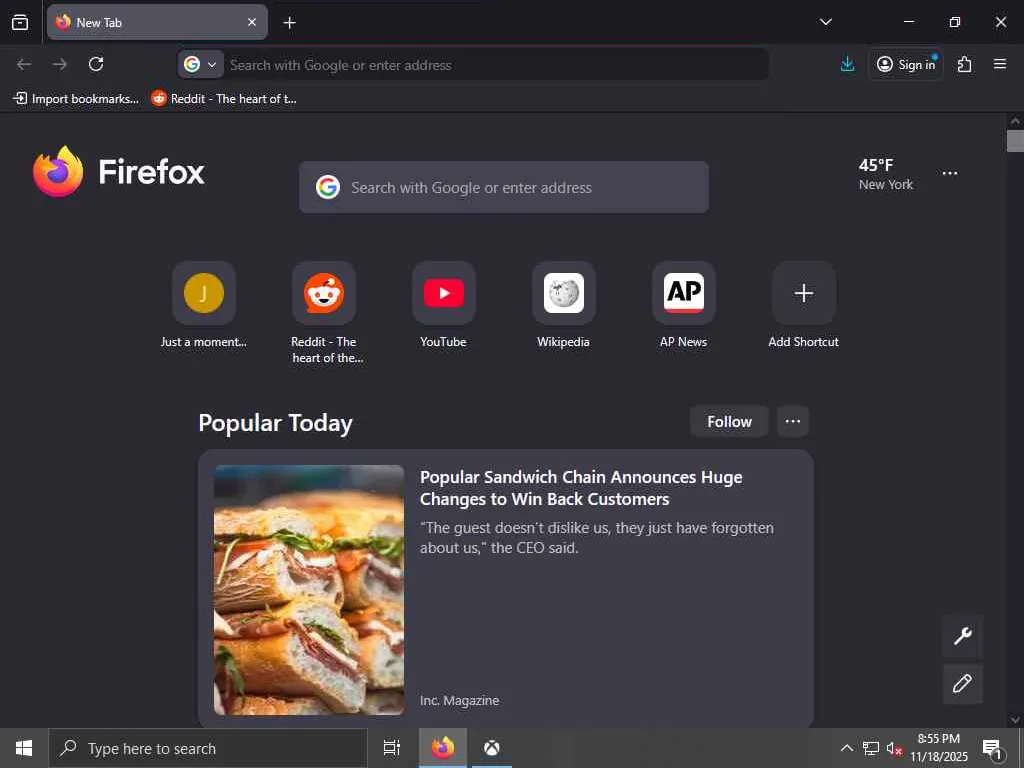Open Task View in taskbar
The height and width of the screenshot is (768, 1024).
392,748
